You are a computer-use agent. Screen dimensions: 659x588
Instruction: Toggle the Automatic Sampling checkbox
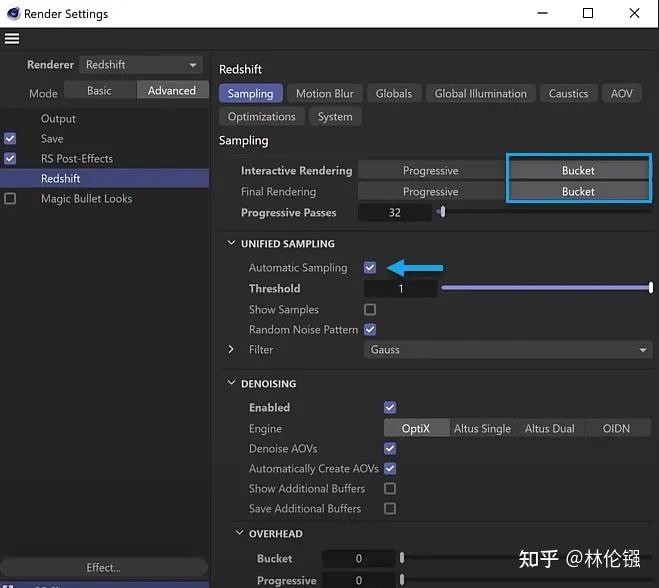[x=370, y=268]
